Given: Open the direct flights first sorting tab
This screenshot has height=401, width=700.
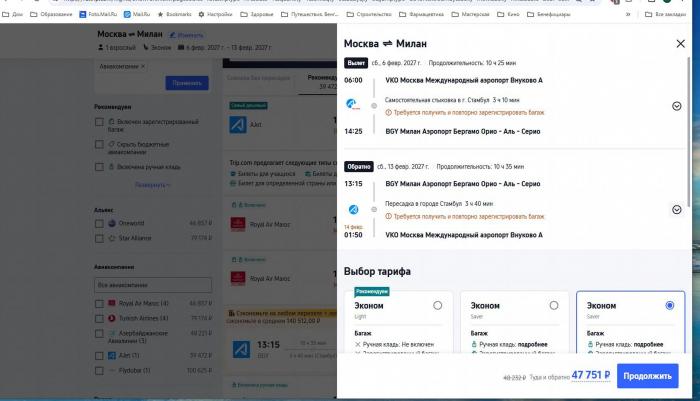Looking at the screenshot, I should pos(258,78).
